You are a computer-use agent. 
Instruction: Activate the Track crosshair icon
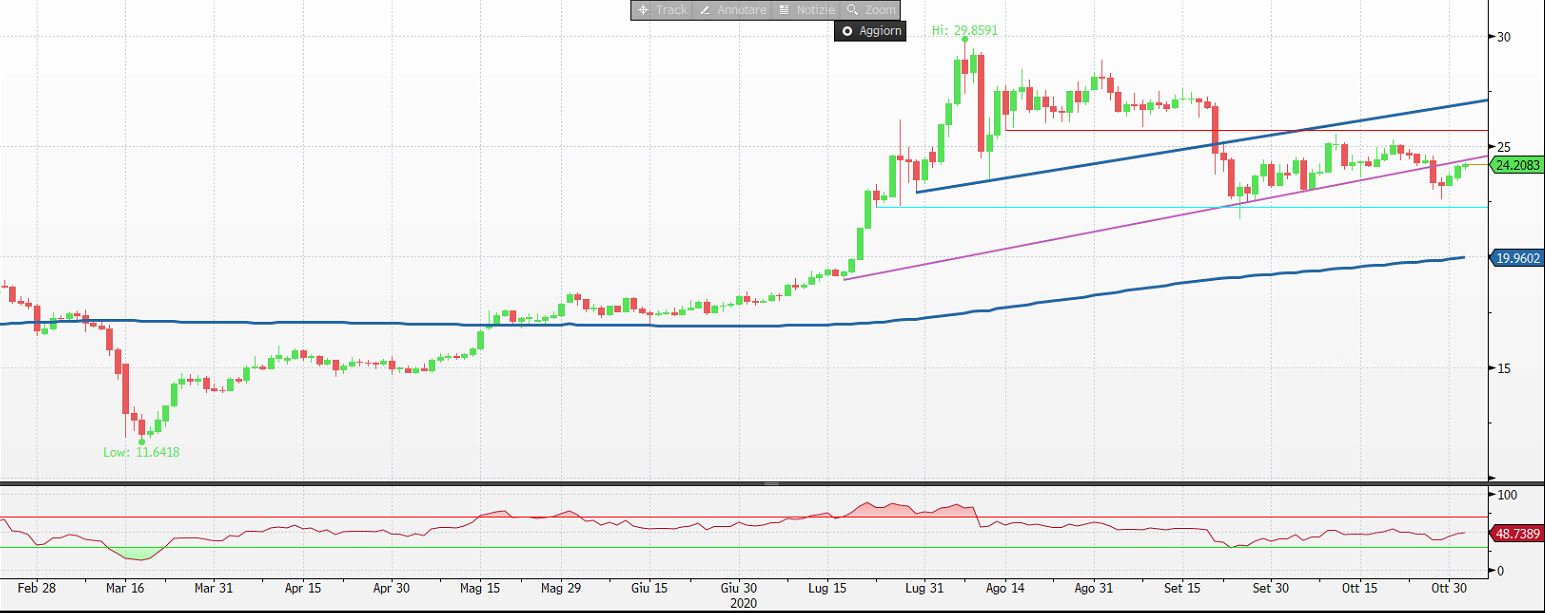pyautogui.click(x=643, y=10)
